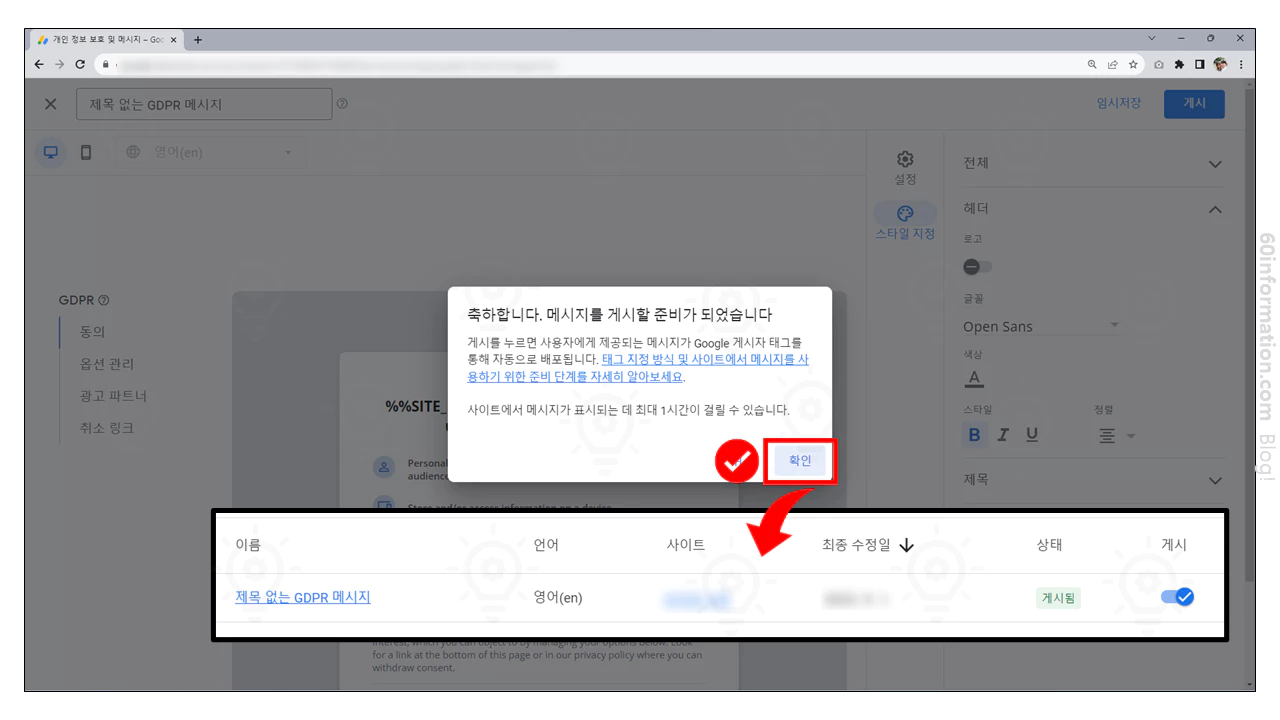Viewport: 1280px width, 720px height.
Task: Enable the 로고 logo toggle
Action: (977, 266)
